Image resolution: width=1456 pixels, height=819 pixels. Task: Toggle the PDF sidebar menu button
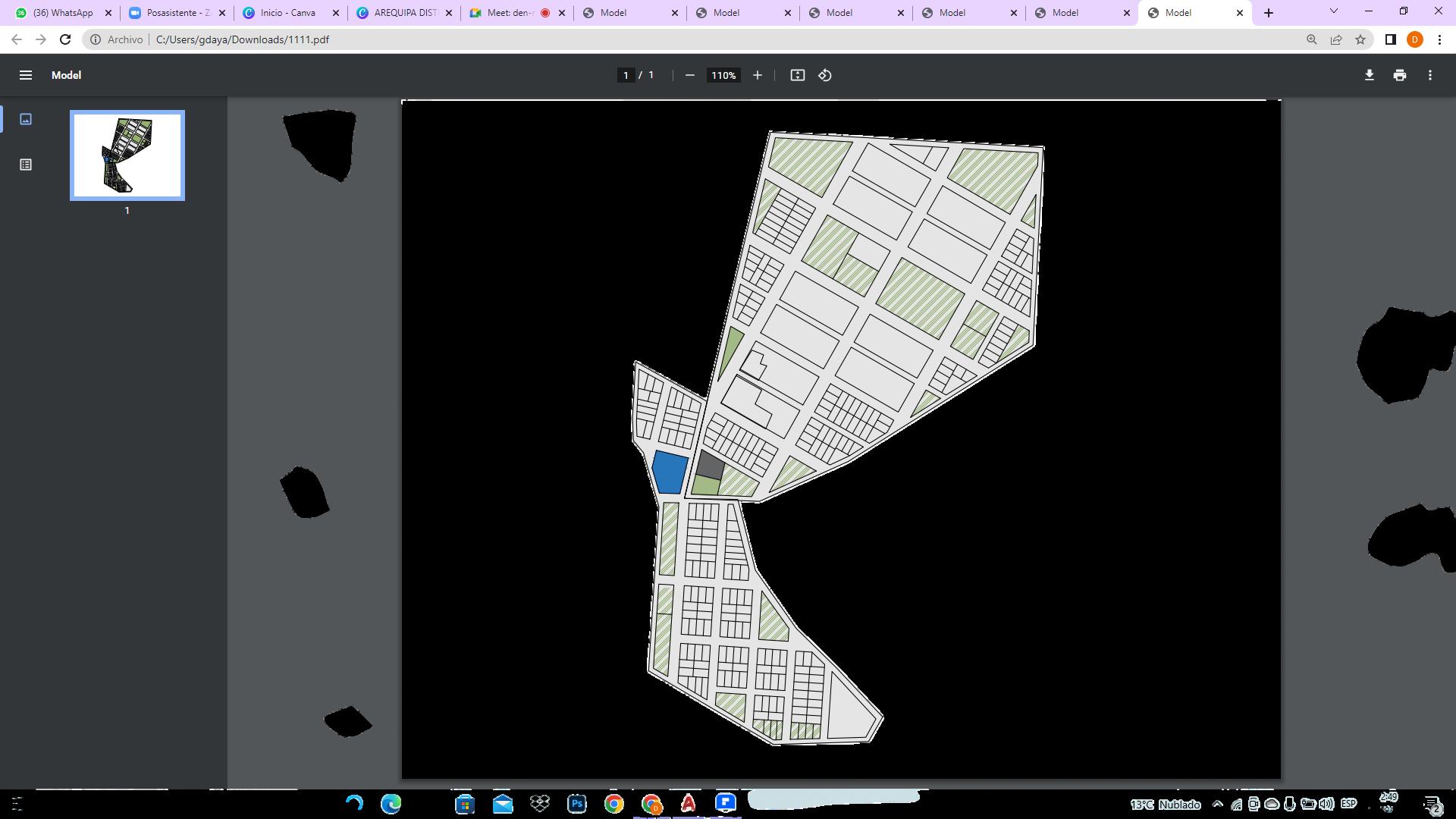26,75
